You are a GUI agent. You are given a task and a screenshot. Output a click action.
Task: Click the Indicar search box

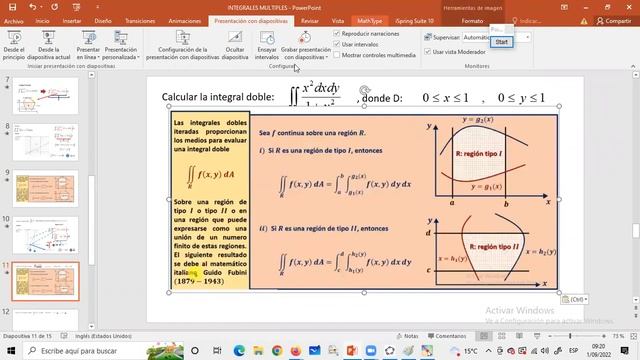[x=527, y=21]
